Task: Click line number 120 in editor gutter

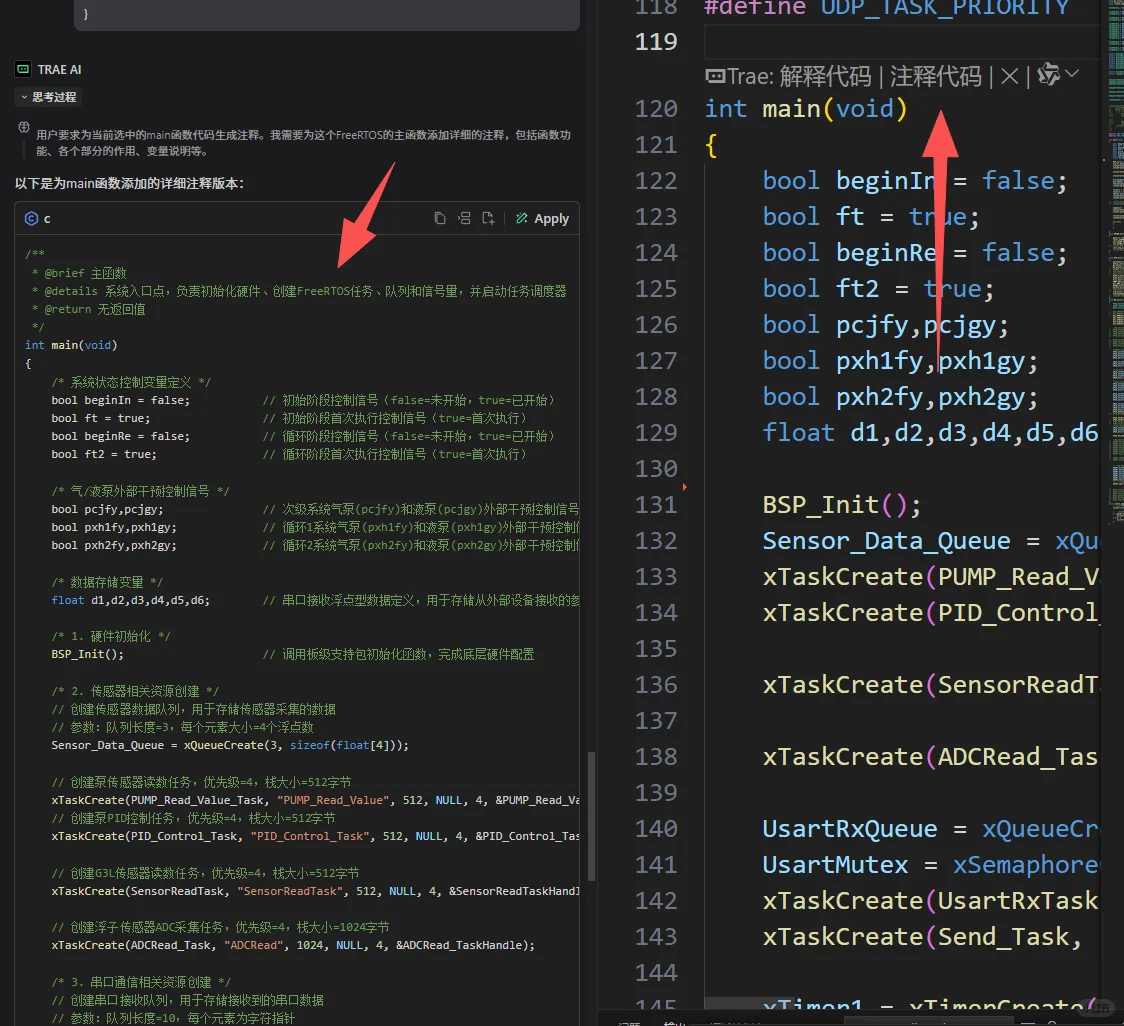Action: pyautogui.click(x=656, y=109)
